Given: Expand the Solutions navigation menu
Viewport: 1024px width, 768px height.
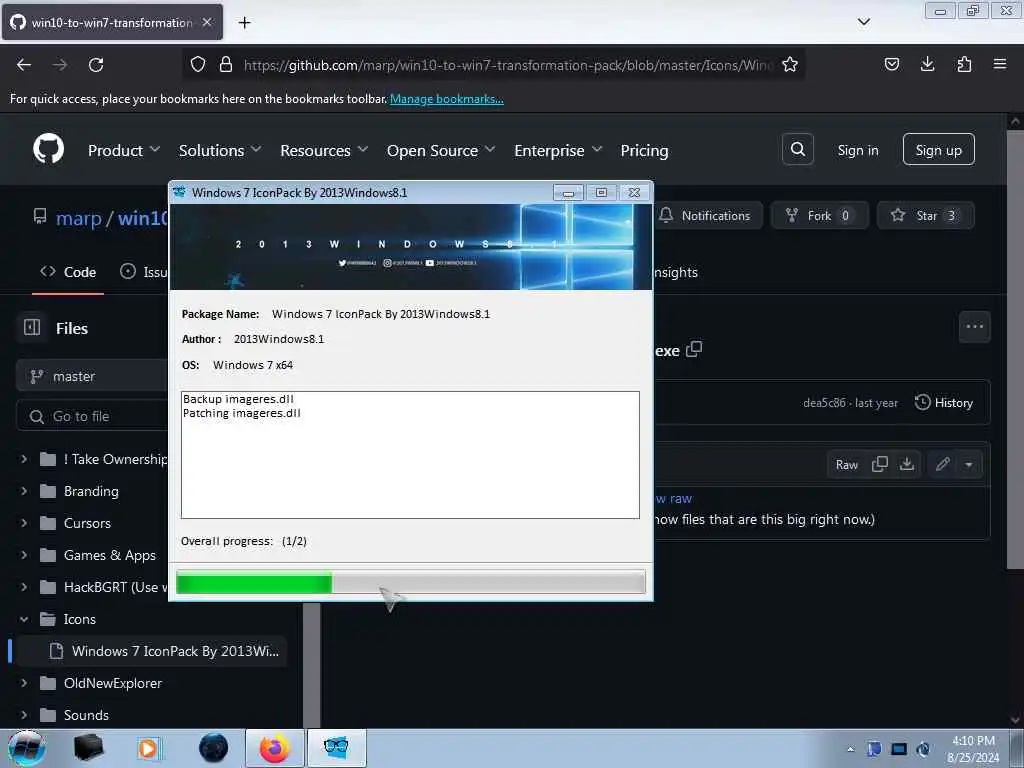Looking at the screenshot, I should pyautogui.click(x=220, y=150).
